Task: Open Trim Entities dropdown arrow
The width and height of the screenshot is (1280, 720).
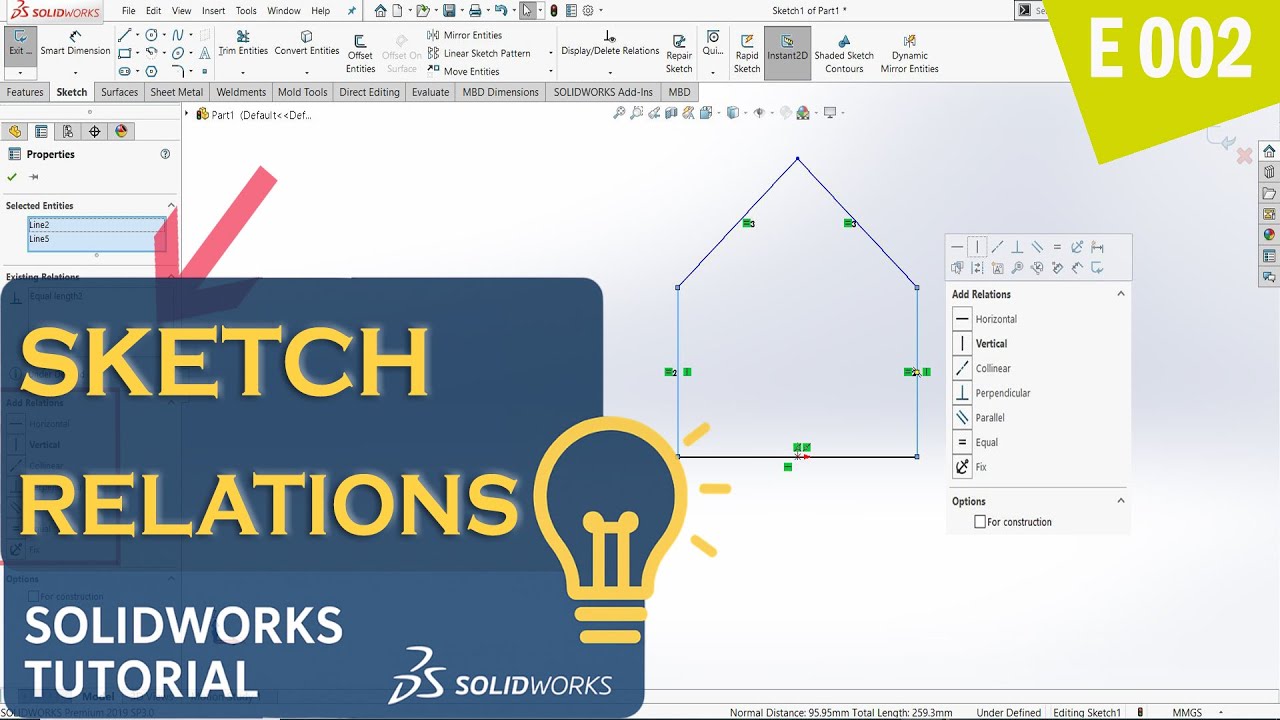Action: pyautogui.click(x=243, y=71)
